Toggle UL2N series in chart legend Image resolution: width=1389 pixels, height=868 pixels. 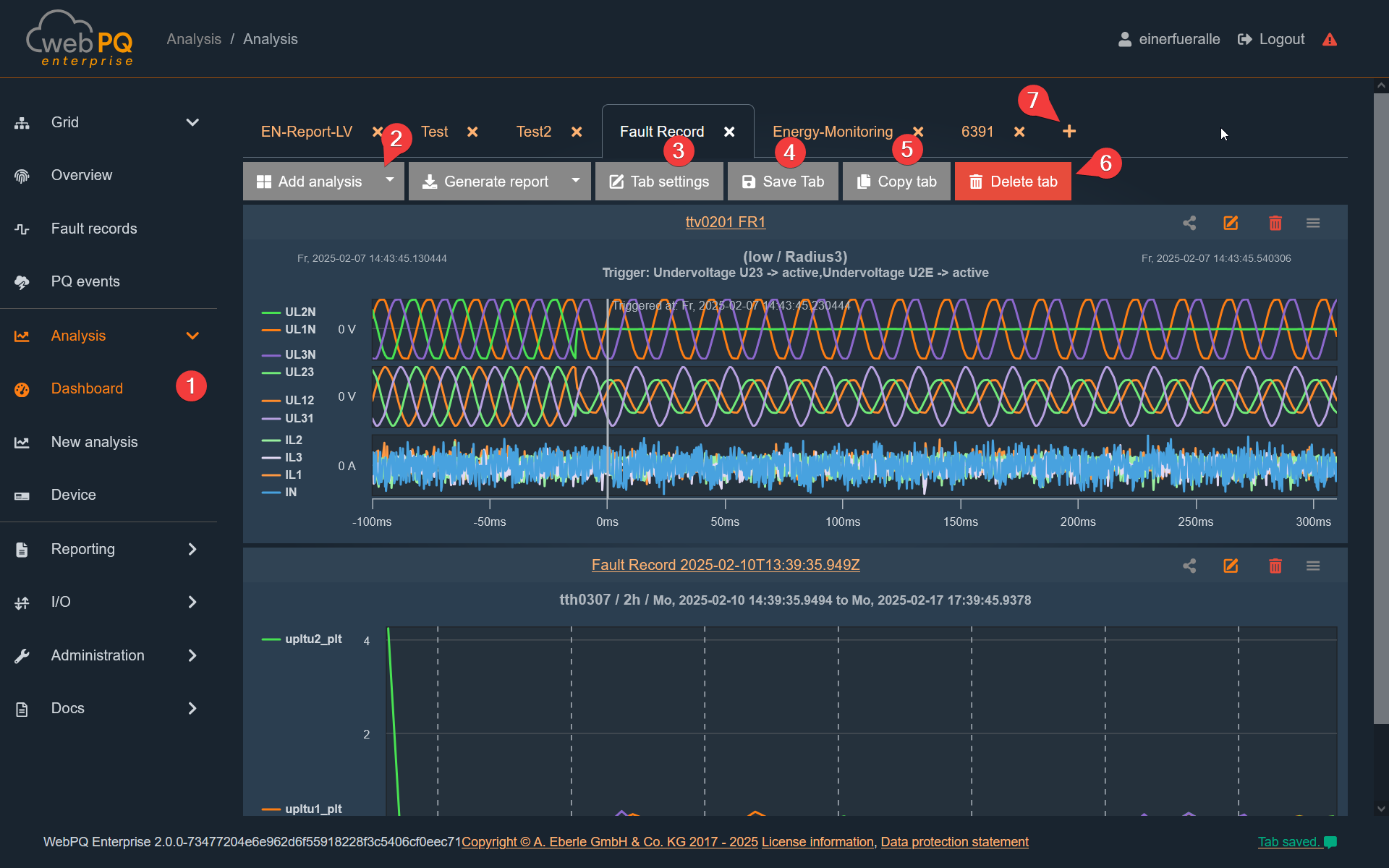[300, 312]
